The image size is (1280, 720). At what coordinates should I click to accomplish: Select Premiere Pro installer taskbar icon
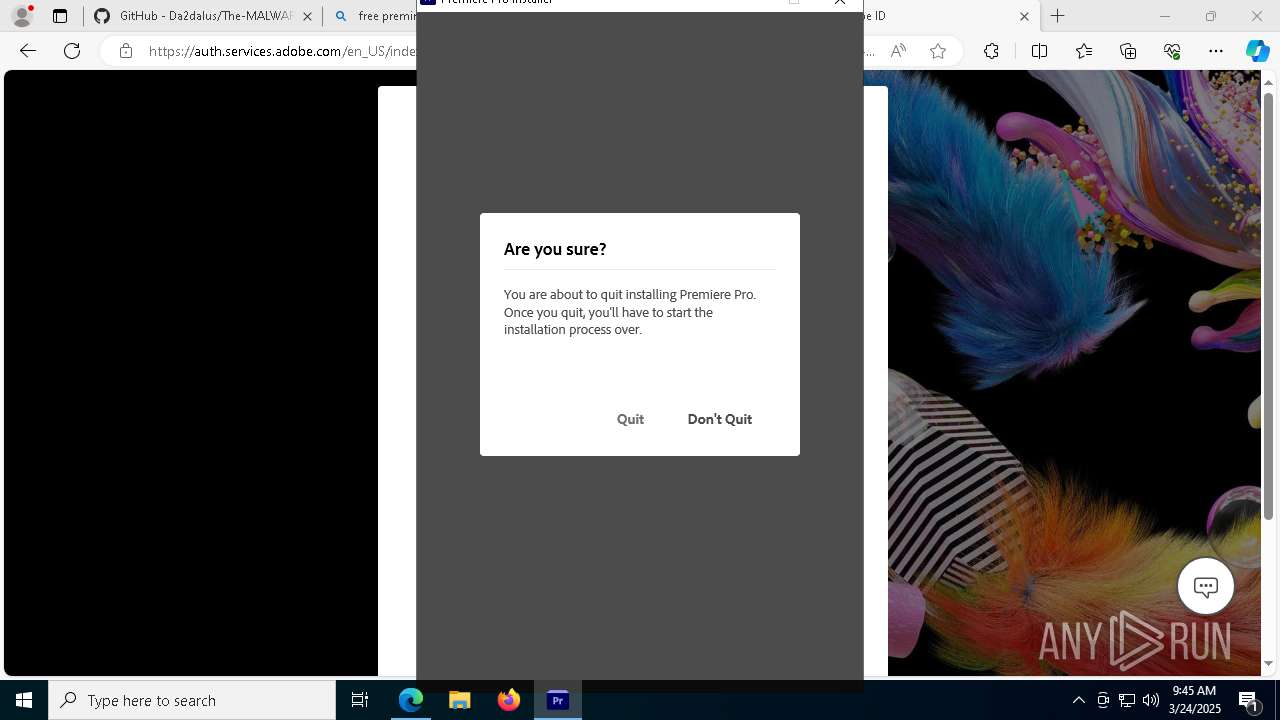pos(558,700)
